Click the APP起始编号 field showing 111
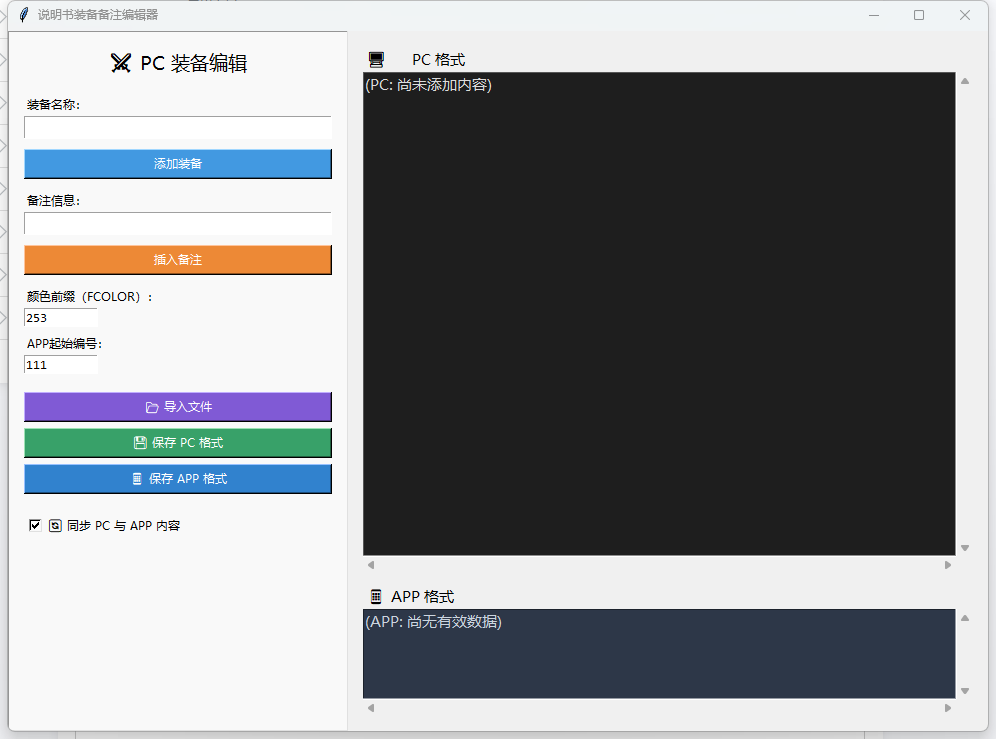This screenshot has width=996, height=739. (61, 365)
